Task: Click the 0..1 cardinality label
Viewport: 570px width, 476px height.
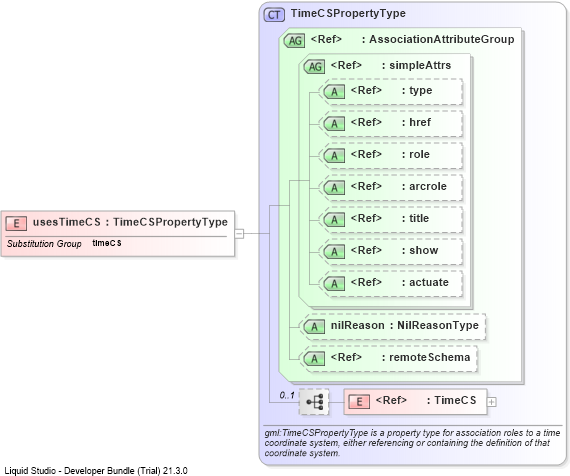Action: pyautogui.click(x=287, y=395)
